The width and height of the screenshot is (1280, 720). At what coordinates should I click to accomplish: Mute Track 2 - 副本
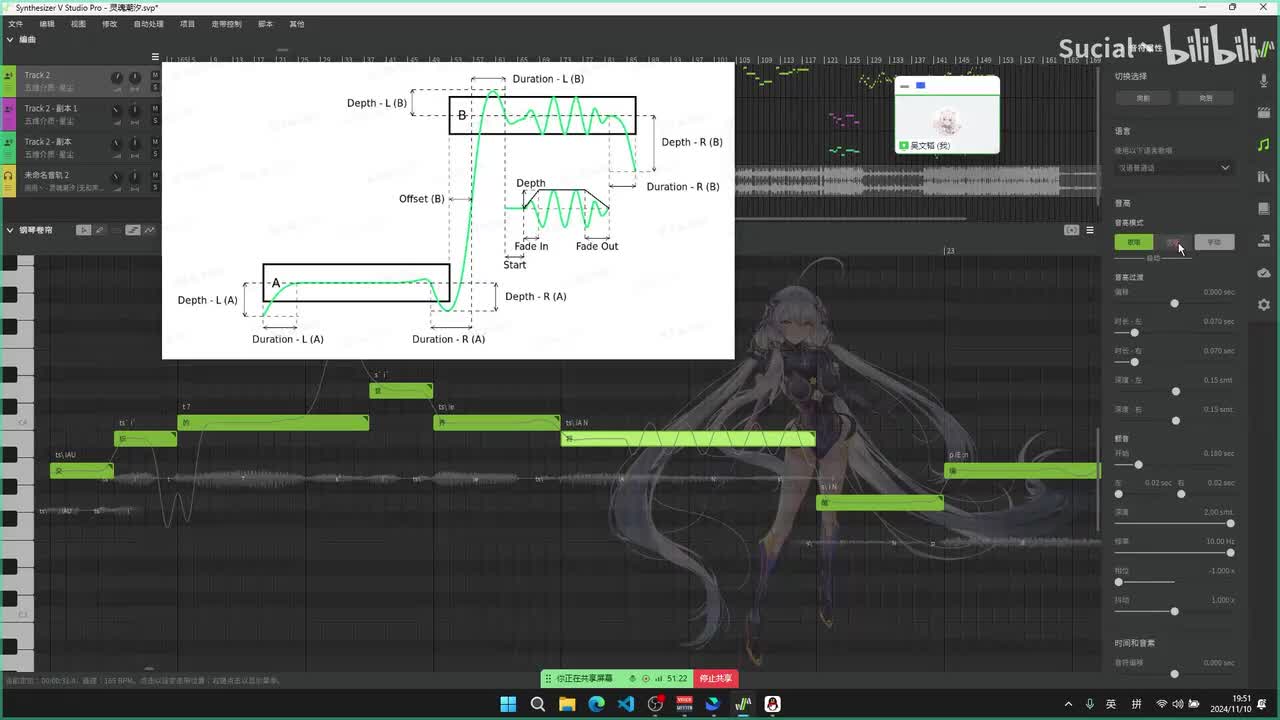point(155,141)
